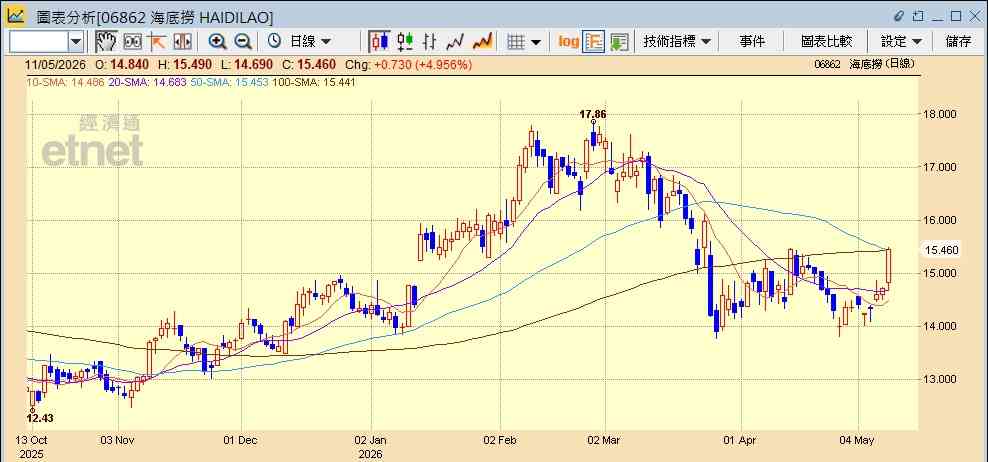The image size is (988, 462).
Task: Click the 01 Apr date label
Action: point(742,440)
